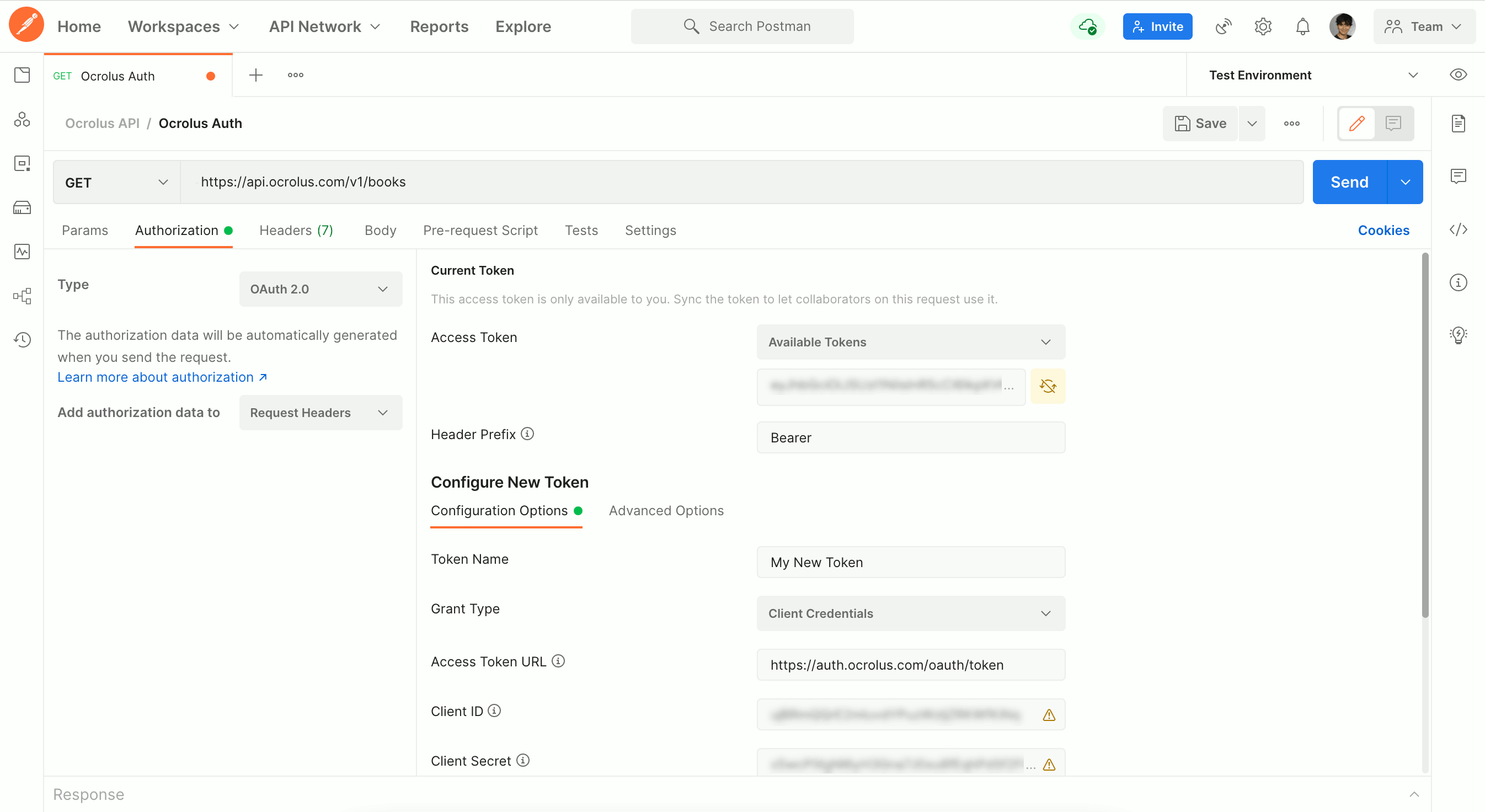The image size is (1485, 812).
Task: Open the Flows sidebar icon
Action: 22,296
